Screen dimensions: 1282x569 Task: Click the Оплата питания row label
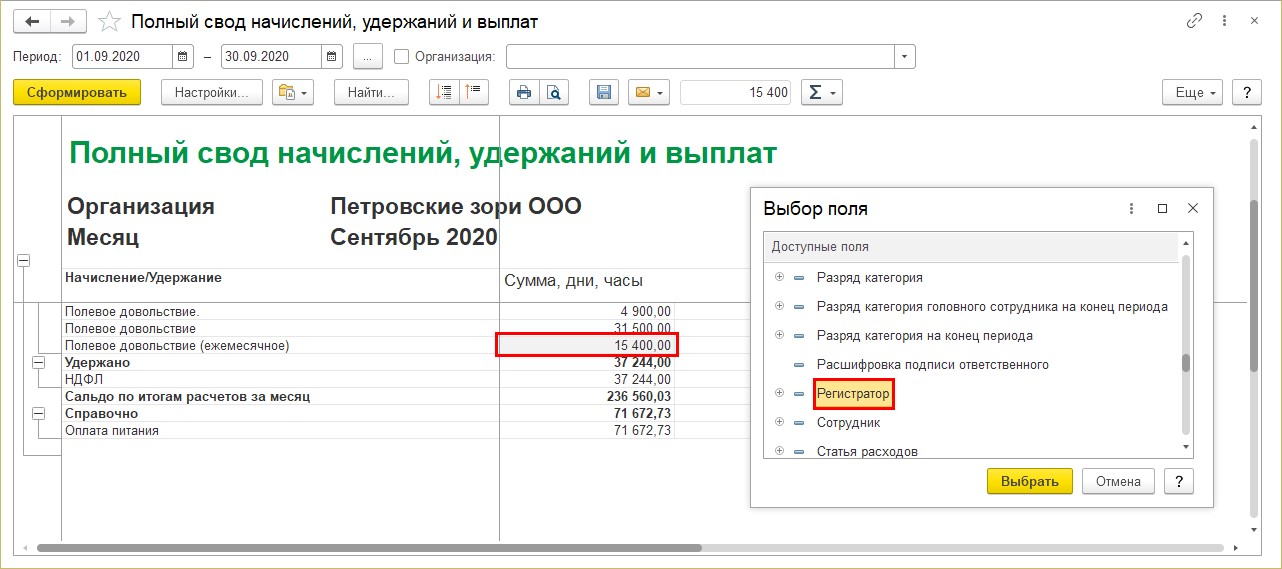(112, 430)
